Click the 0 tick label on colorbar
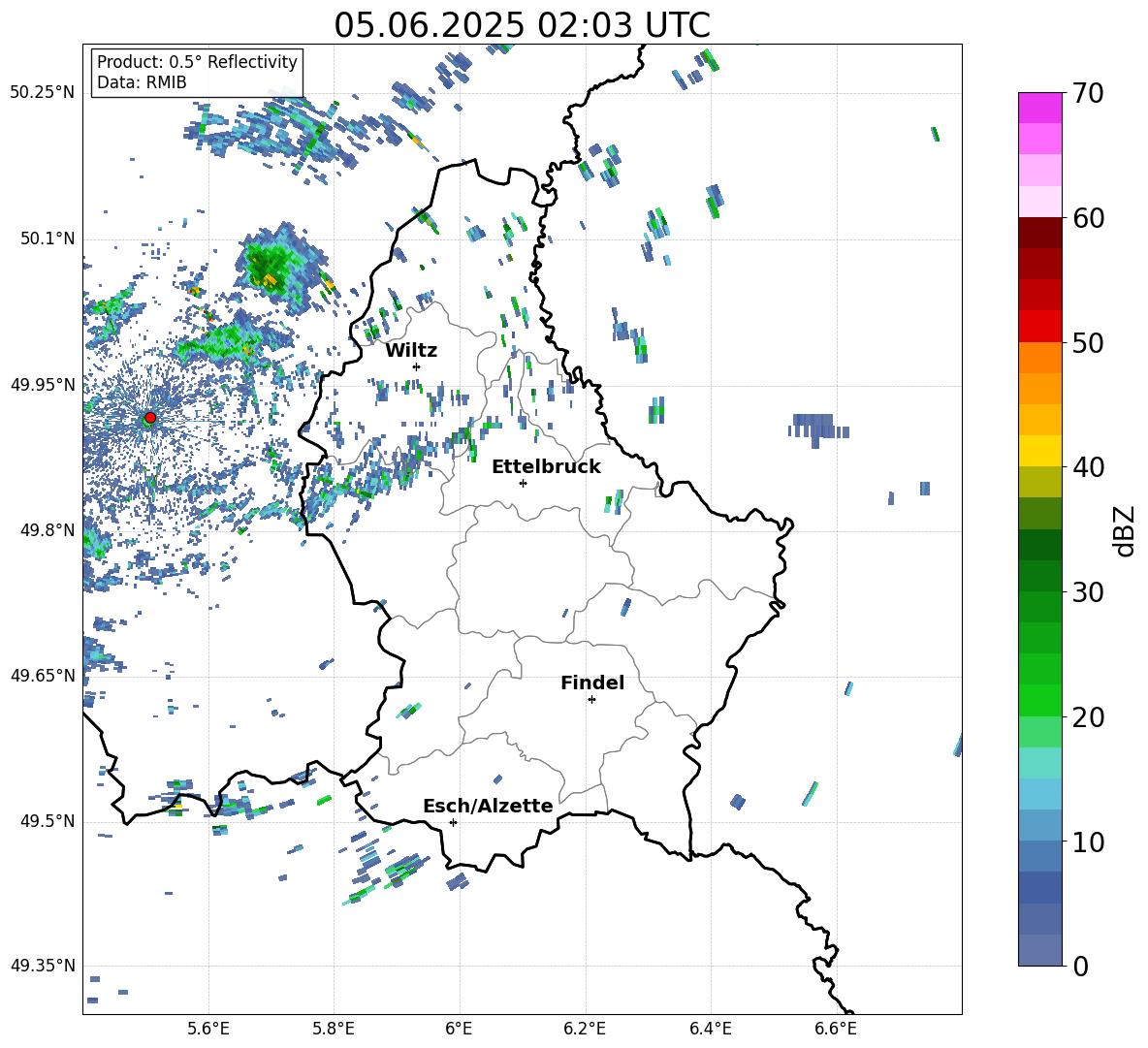Screen dimensions: 1148x1048 1080,967
